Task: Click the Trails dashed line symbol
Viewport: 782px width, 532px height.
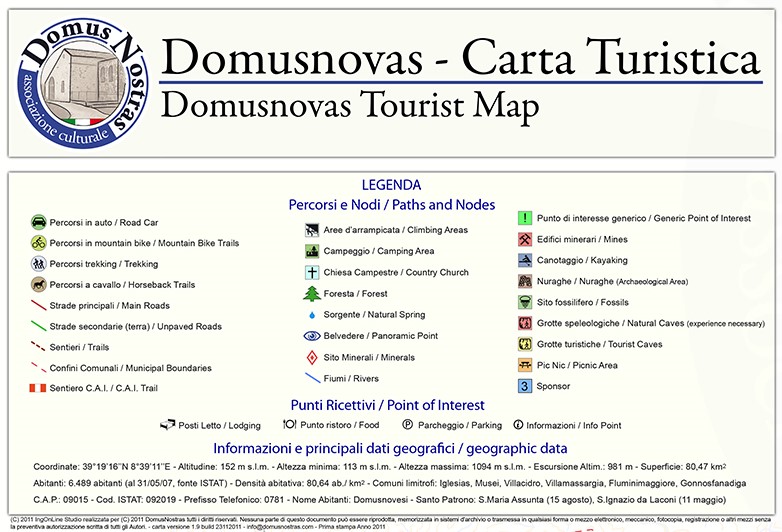Action: pyautogui.click(x=38, y=347)
